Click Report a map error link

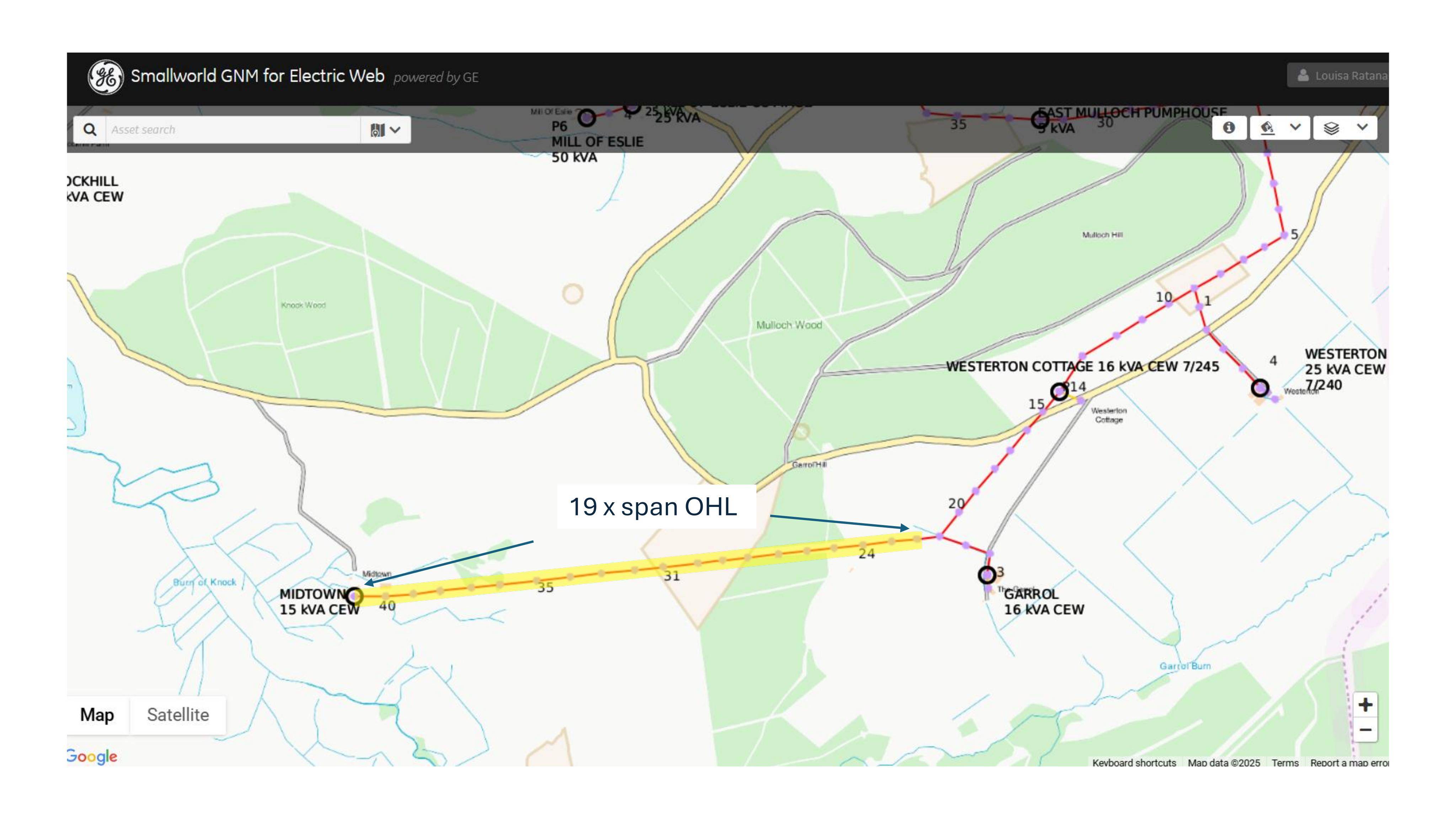pos(1349,762)
